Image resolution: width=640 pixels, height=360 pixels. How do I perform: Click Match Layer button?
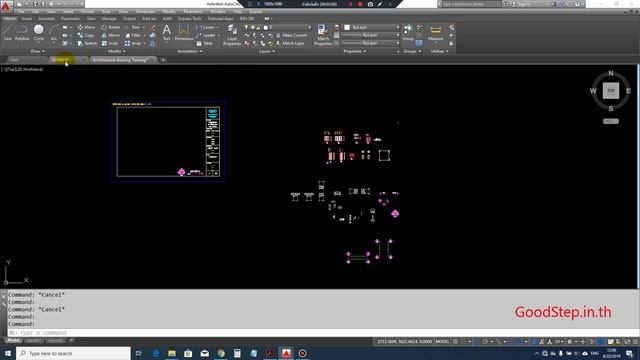(291, 43)
